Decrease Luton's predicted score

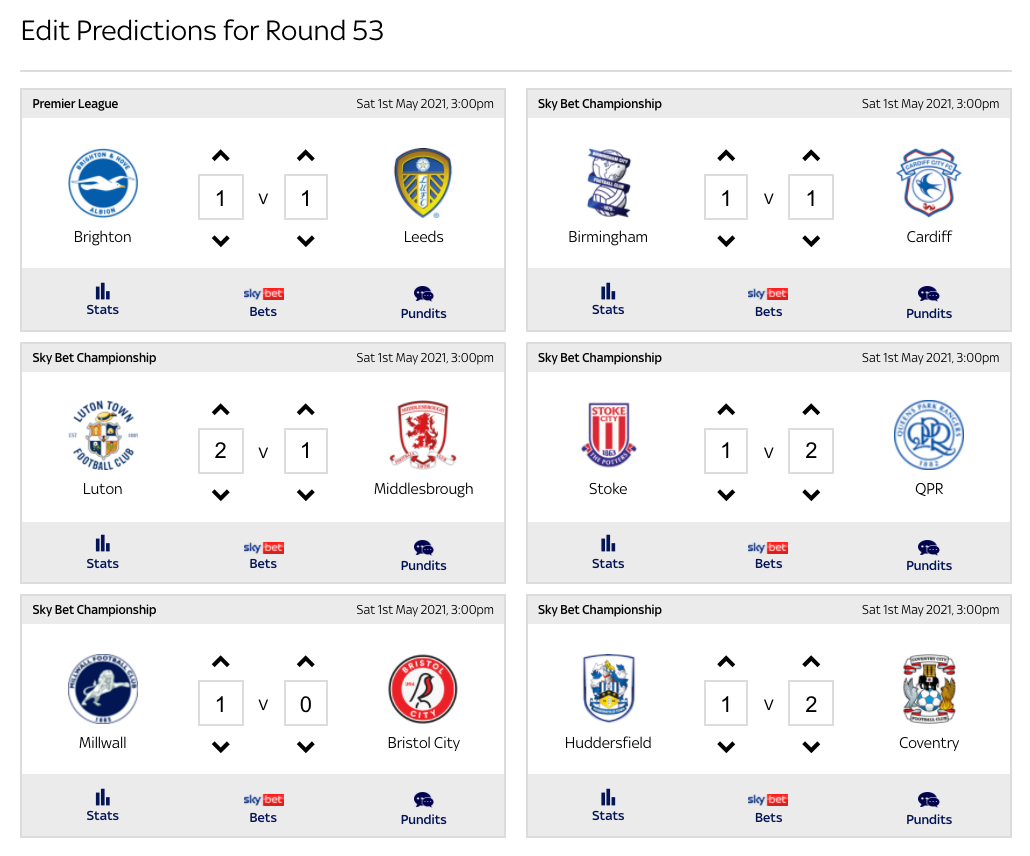tap(221, 495)
